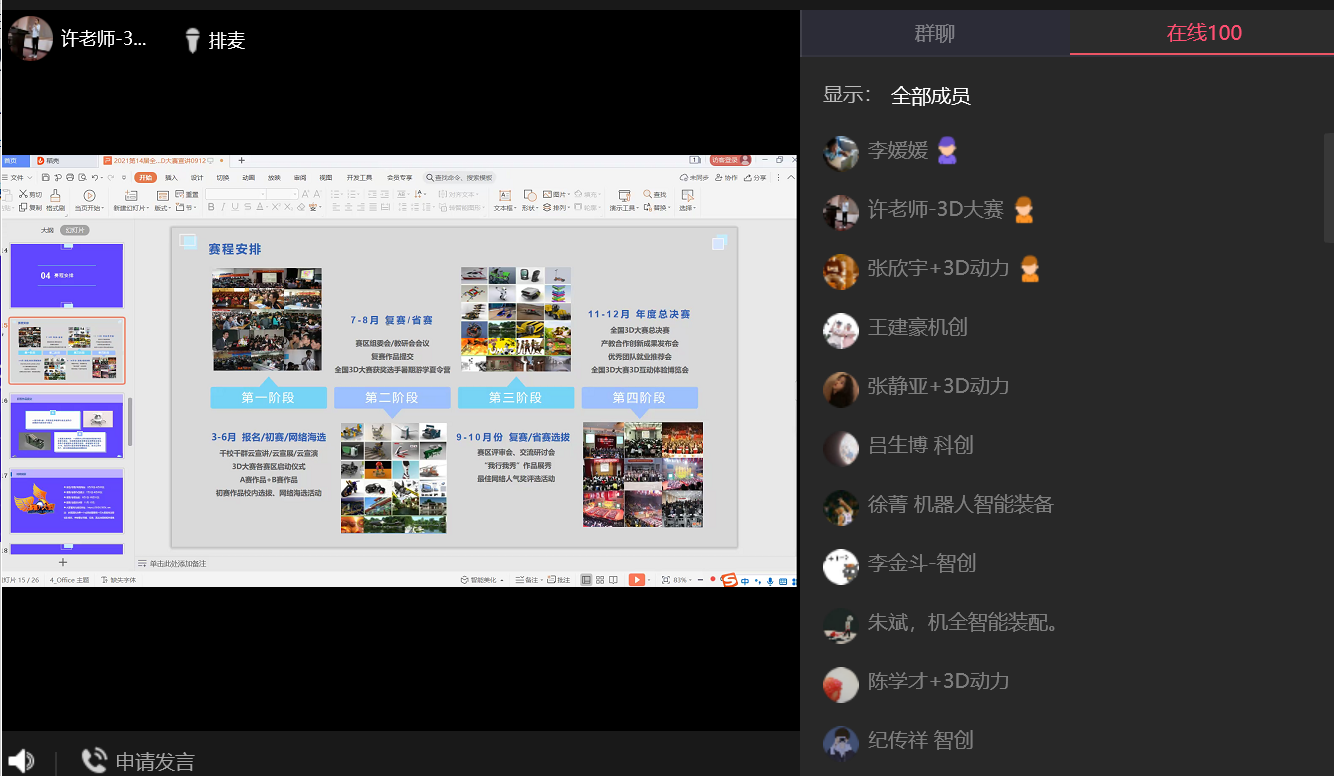Start slideshow with orange play button in status bar
This screenshot has width=1334, height=776.
[x=636, y=580]
